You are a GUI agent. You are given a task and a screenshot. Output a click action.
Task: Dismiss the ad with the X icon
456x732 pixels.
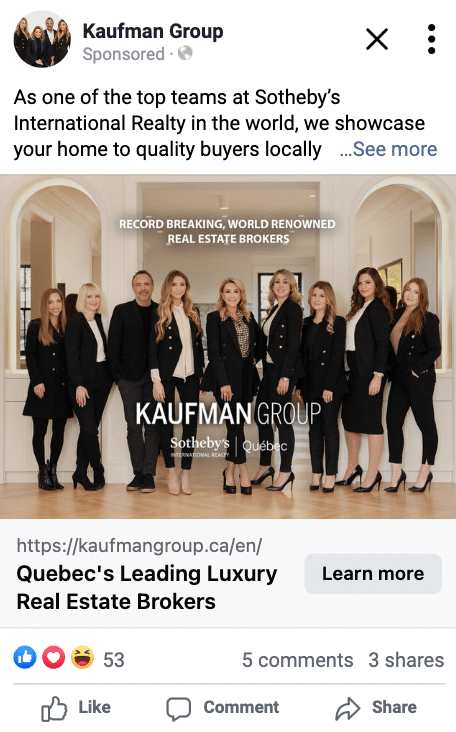[377, 39]
